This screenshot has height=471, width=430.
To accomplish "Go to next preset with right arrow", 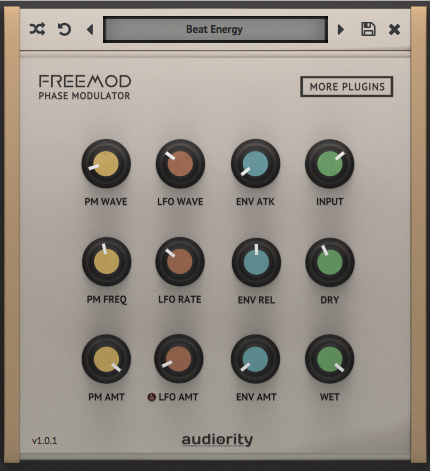I will pyautogui.click(x=340, y=30).
